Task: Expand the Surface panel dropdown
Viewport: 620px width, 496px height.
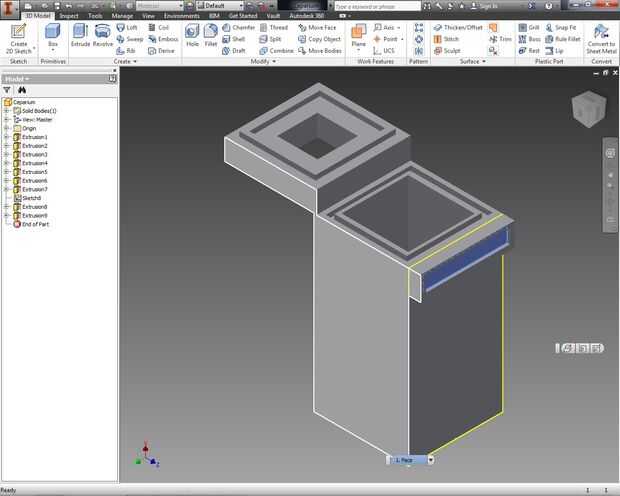Action: (x=473, y=61)
